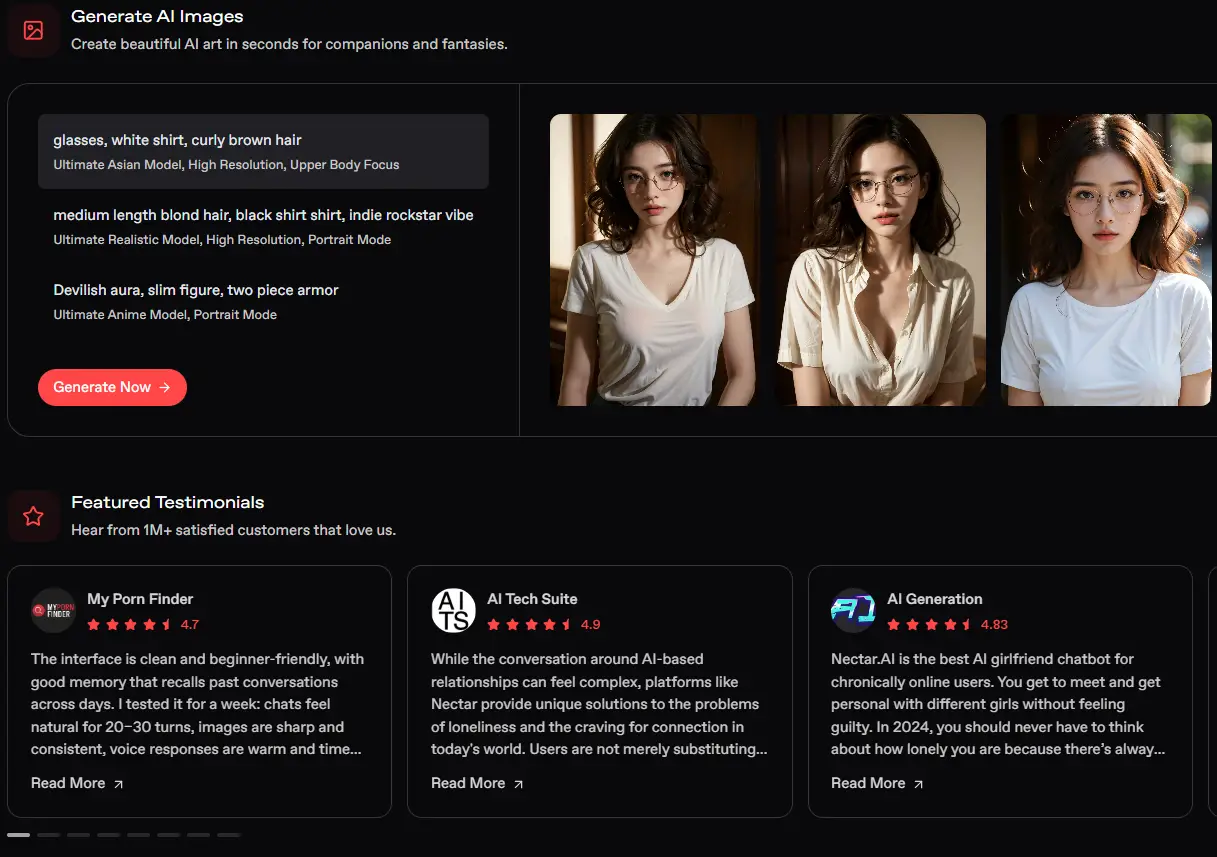Select the medium length blond hair prompt
Screen dimensions: 1217x857
[263, 226]
